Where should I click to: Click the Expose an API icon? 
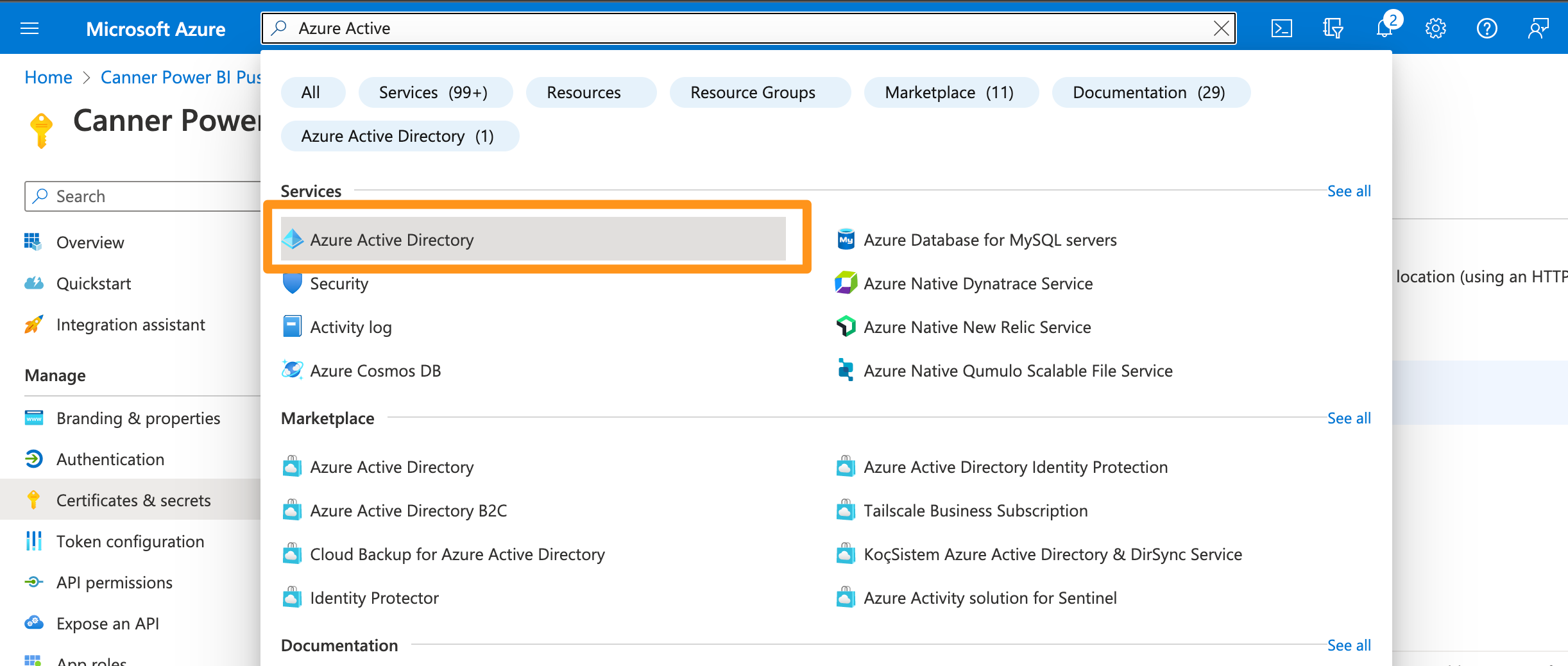coord(34,623)
